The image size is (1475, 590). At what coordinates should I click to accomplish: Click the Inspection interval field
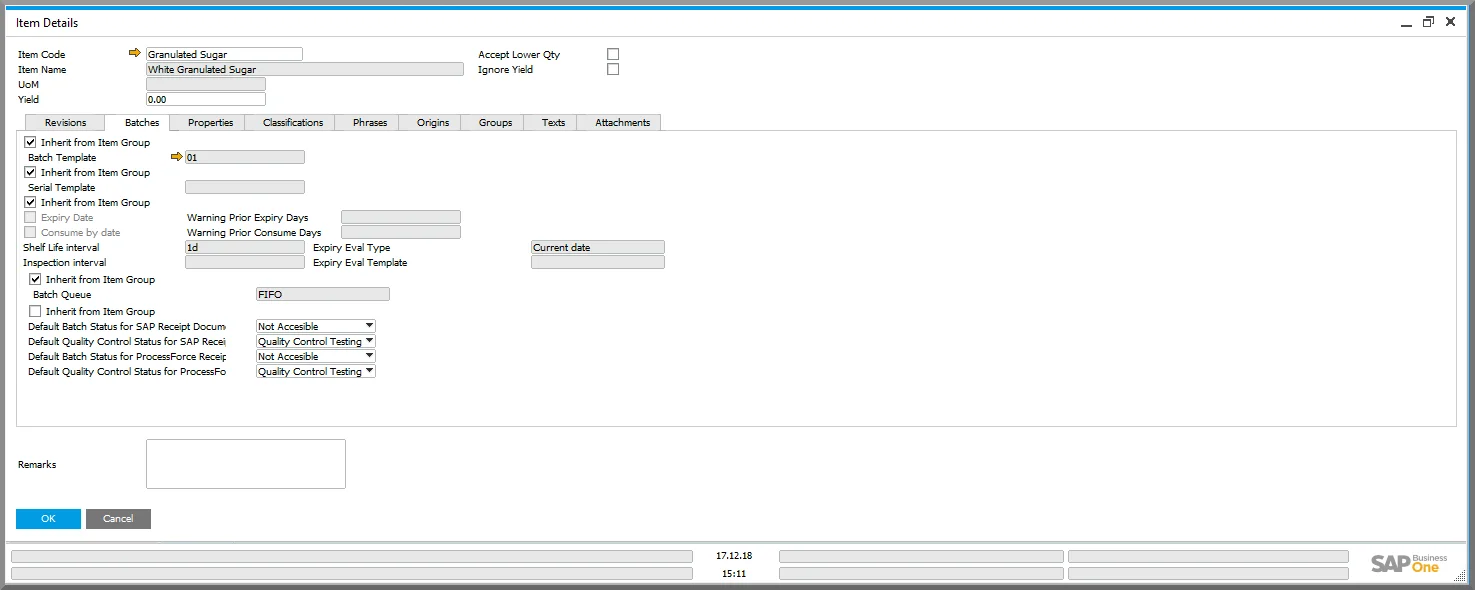click(245, 262)
